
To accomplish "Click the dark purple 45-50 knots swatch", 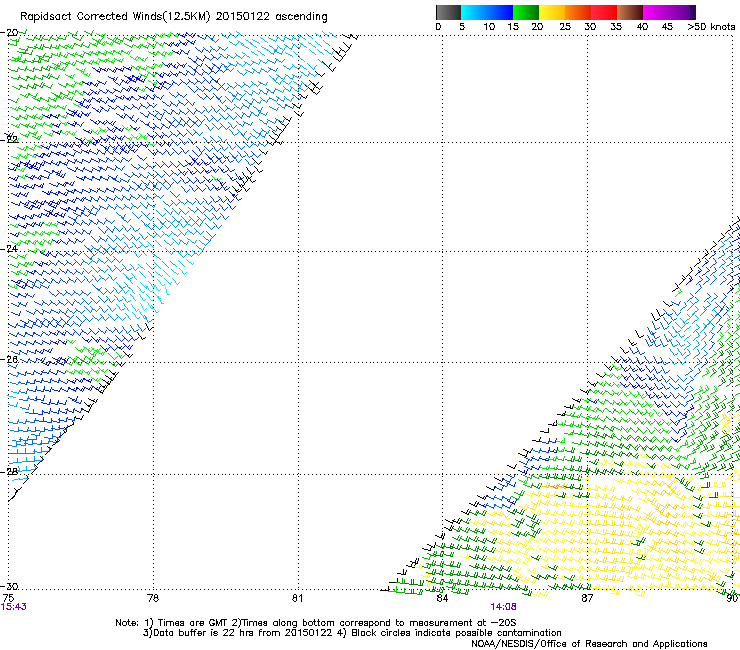I will (682, 12).
